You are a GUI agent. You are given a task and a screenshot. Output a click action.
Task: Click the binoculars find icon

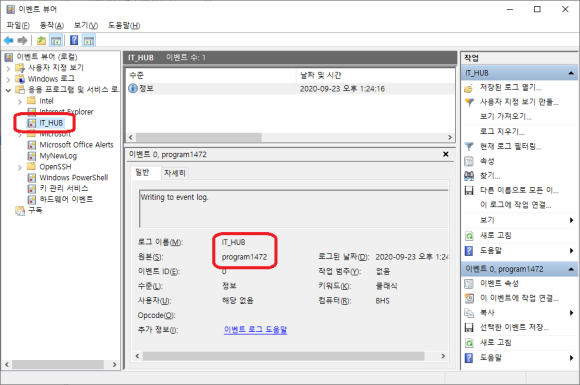coord(469,176)
